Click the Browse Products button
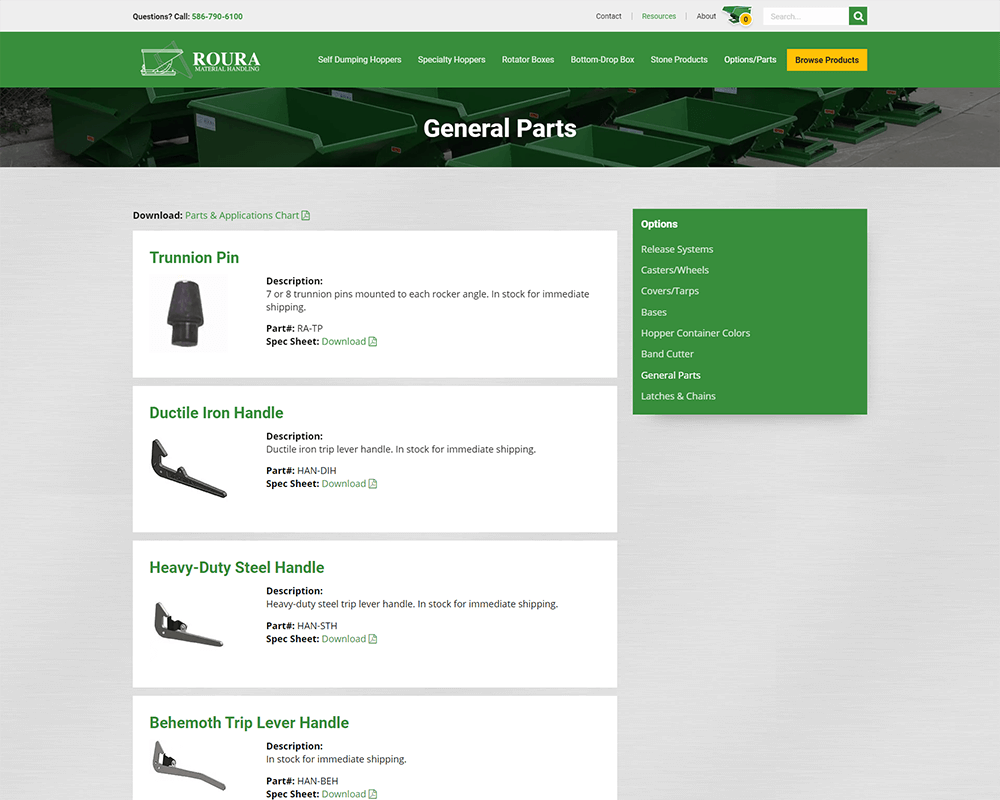The height and width of the screenshot is (800, 1000). (x=826, y=60)
